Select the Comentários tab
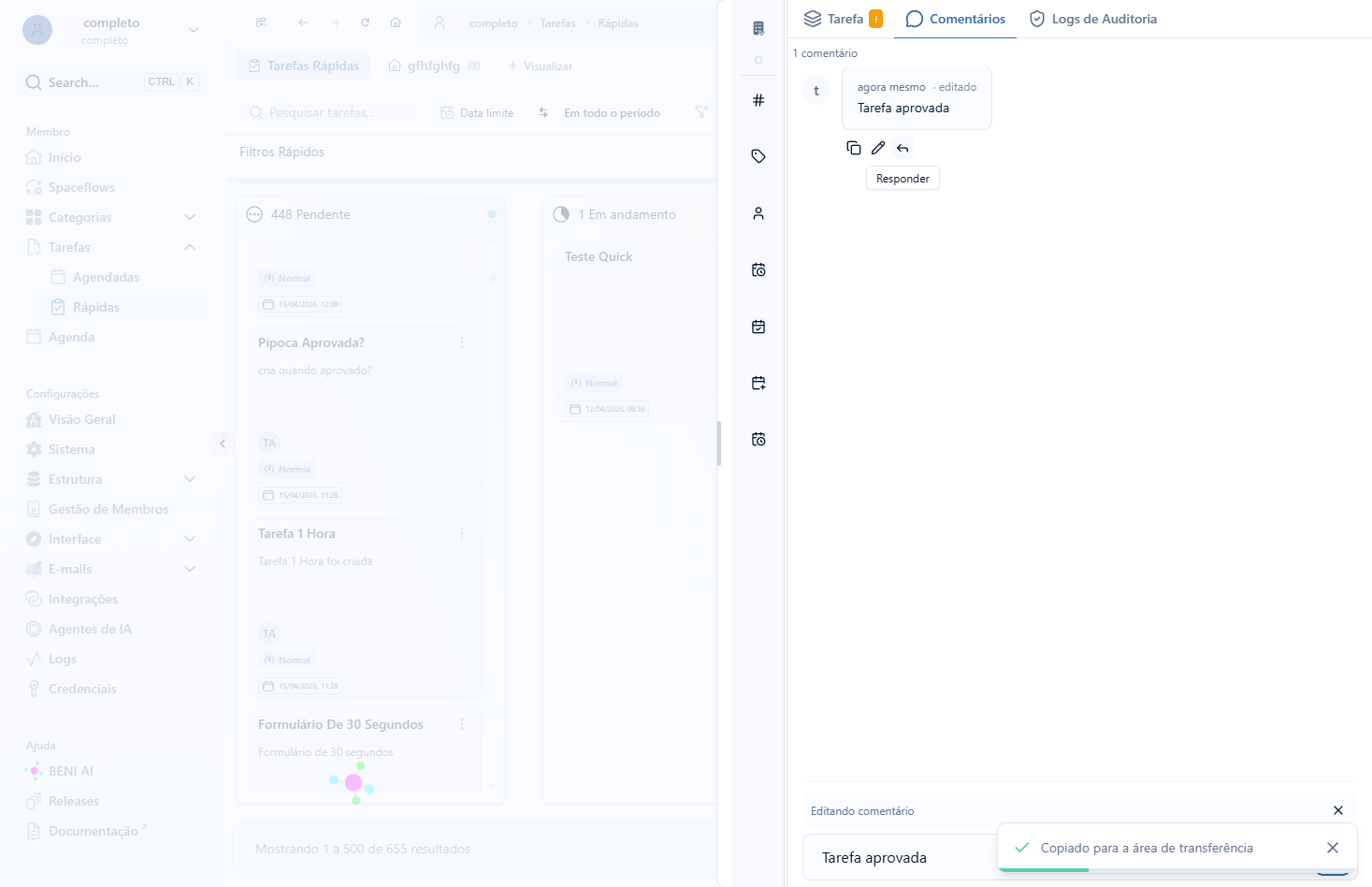The width and height of the screenshot is (1372, 887). pyautogui.click(x=956, y=19)
